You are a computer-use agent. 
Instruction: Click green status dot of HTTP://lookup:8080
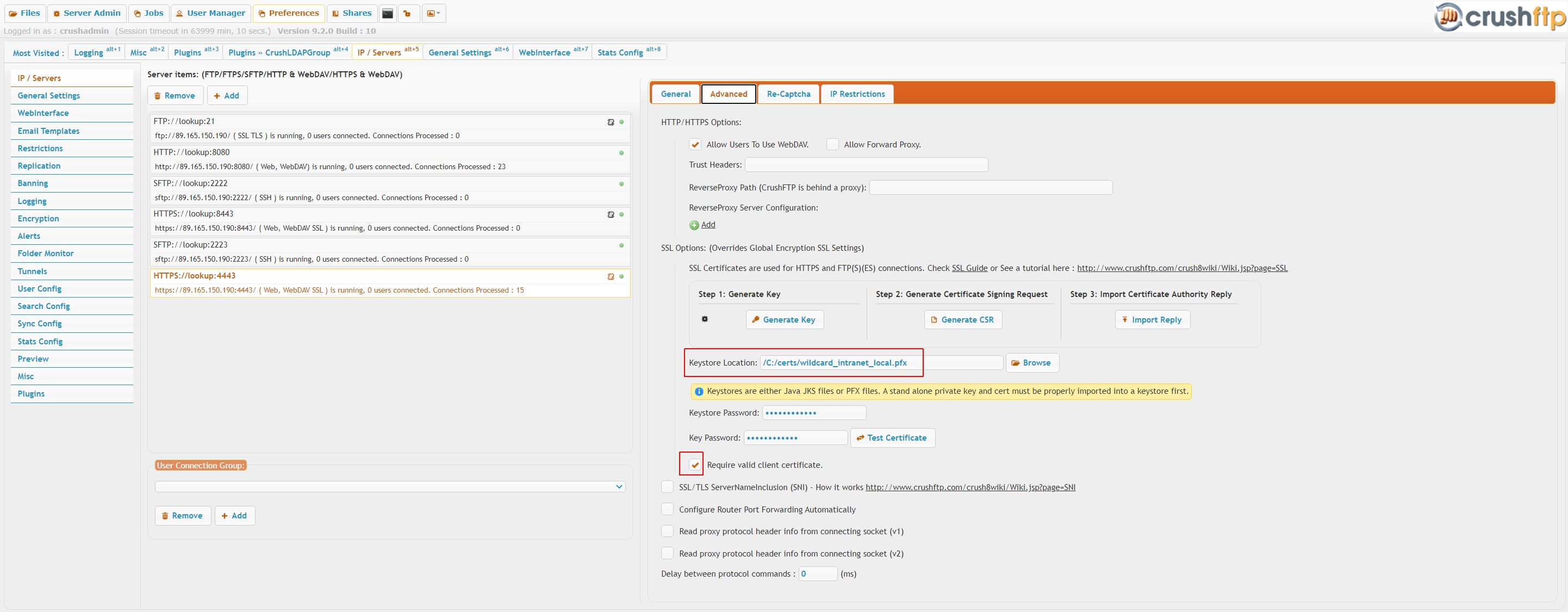point(621,153)
